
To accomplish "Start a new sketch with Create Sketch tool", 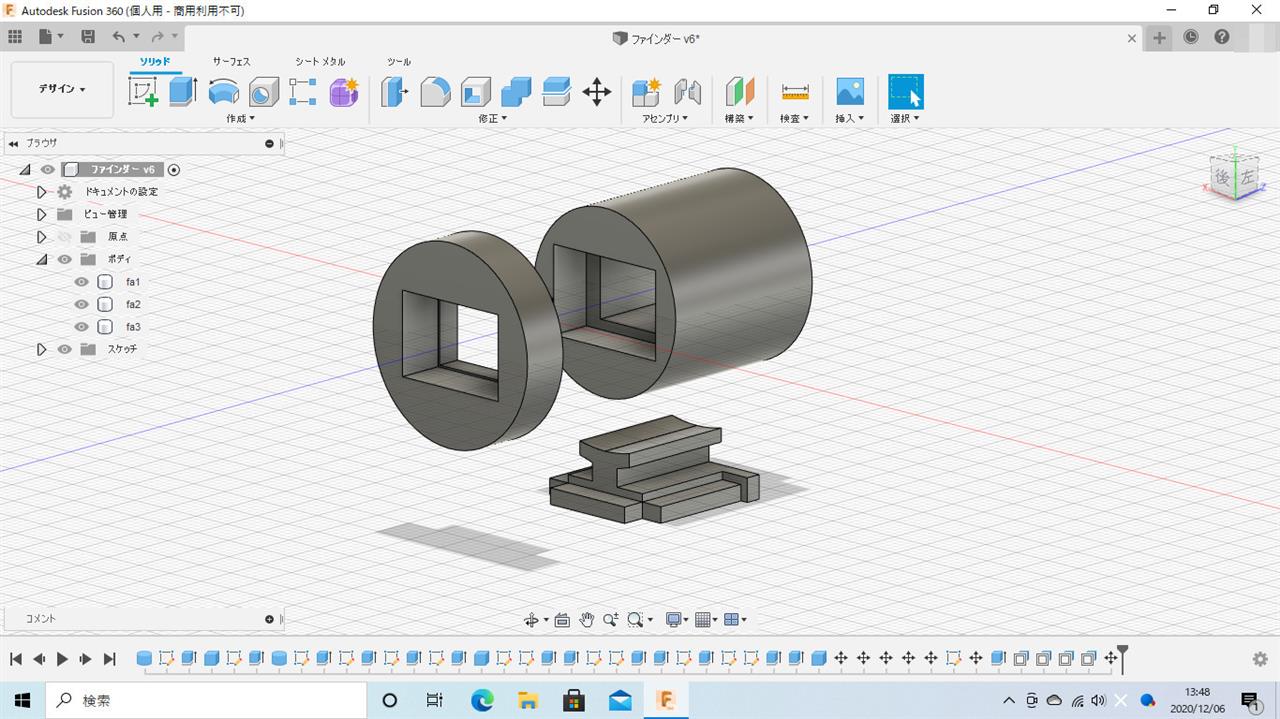I will point(143,92).
